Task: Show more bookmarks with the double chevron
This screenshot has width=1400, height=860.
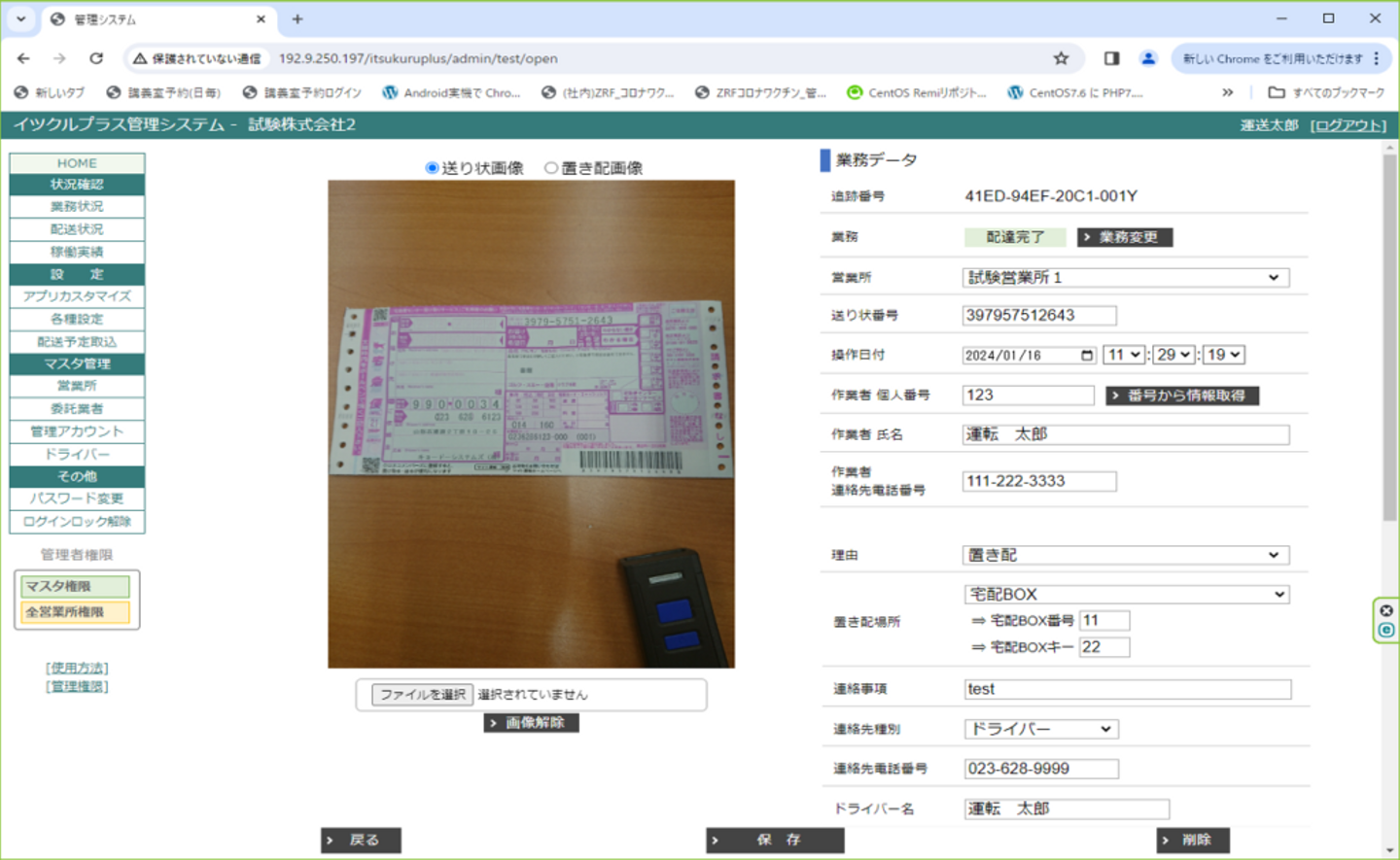Action: [x=1228, y=92]
